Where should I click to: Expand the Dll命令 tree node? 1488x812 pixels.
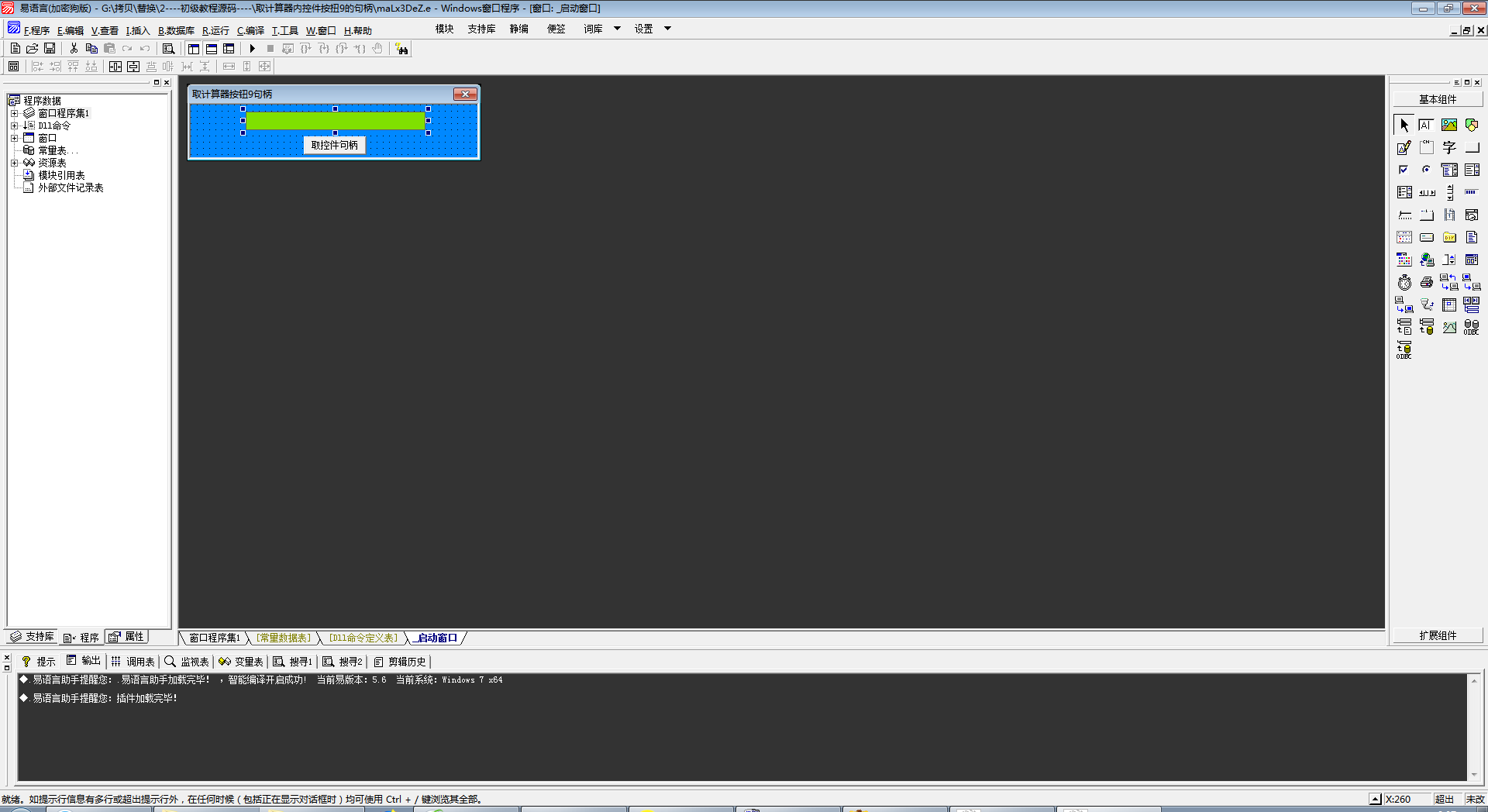[x=14, y=126]
